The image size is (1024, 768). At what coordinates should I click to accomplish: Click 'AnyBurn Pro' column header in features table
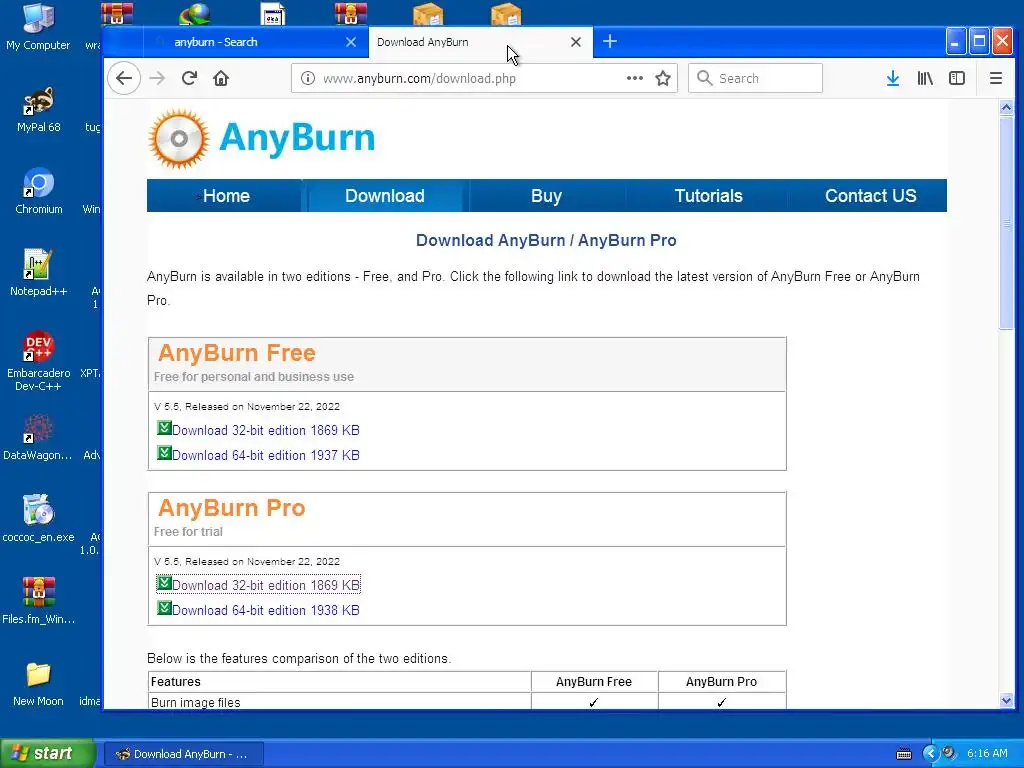pyautogui.click(x=721, y=682)
